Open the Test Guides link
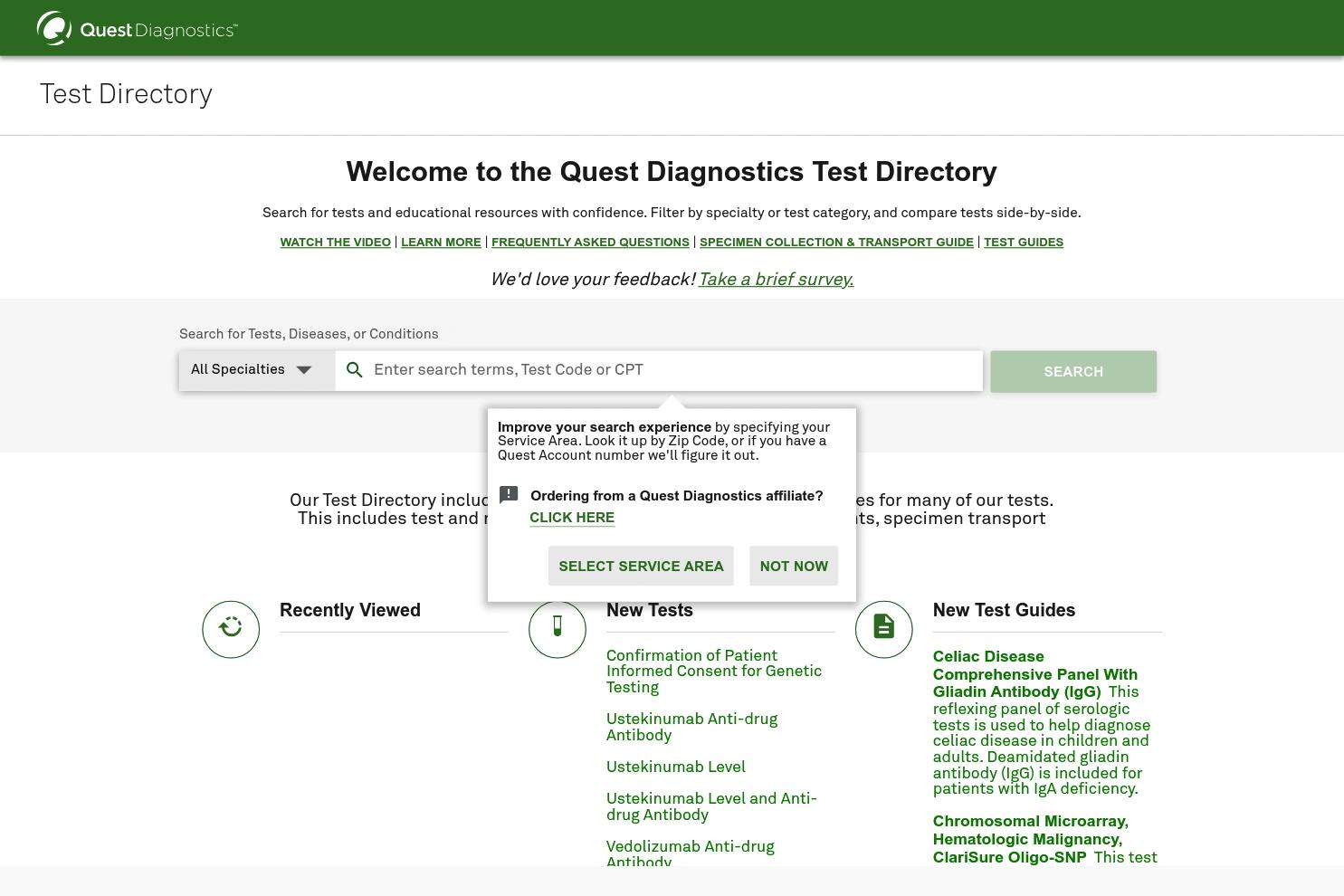Viewport: 1344px width, 896px height. coord(1024,243)
